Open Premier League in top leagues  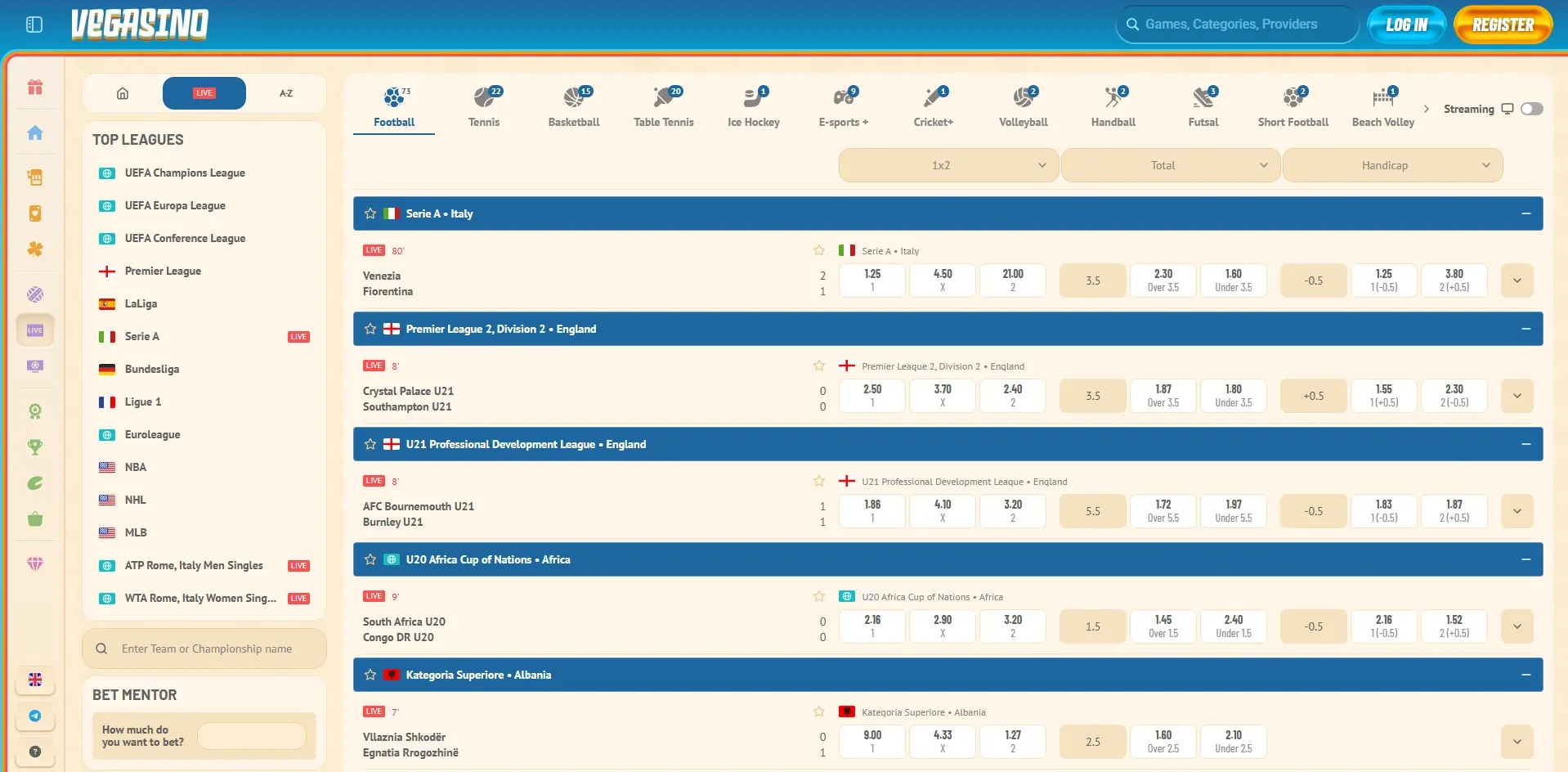pos(163,271)
